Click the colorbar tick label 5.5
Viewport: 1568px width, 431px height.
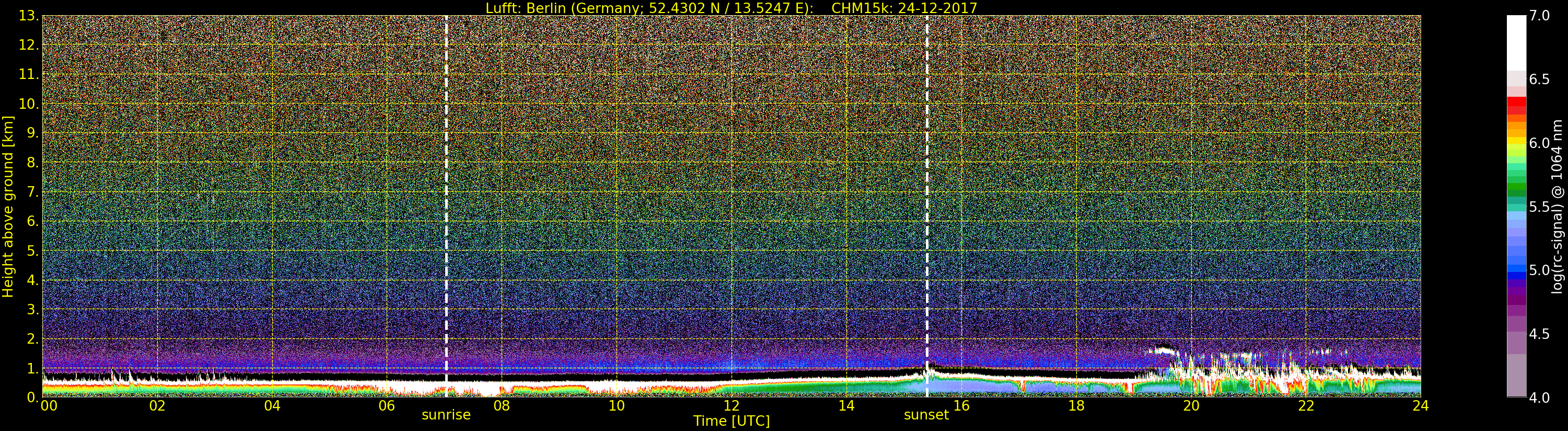1539,207
